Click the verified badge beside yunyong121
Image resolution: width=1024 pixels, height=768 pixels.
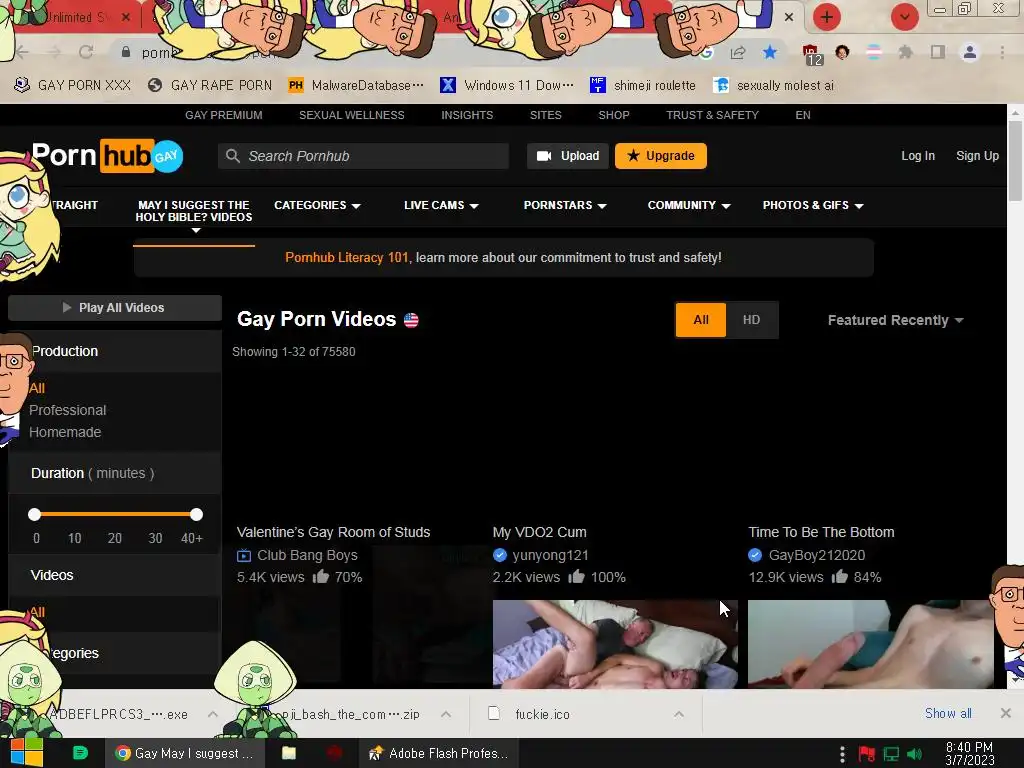click(x=500, y=555)
